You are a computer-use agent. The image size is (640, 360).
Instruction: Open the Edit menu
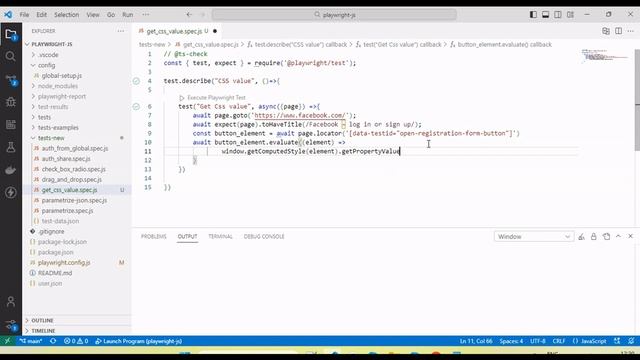point(42,15)
